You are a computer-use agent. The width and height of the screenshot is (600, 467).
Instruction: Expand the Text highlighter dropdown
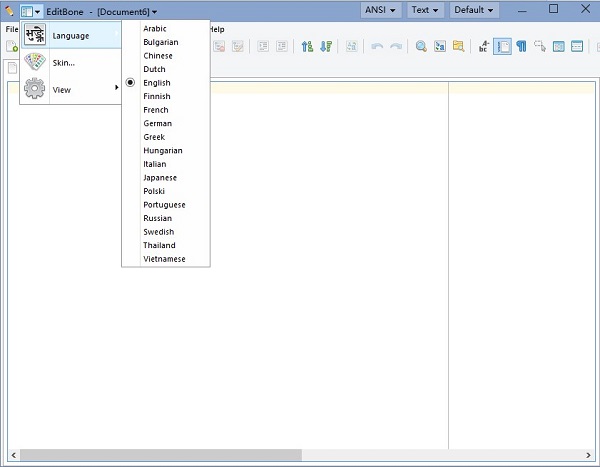click(426, 10)
